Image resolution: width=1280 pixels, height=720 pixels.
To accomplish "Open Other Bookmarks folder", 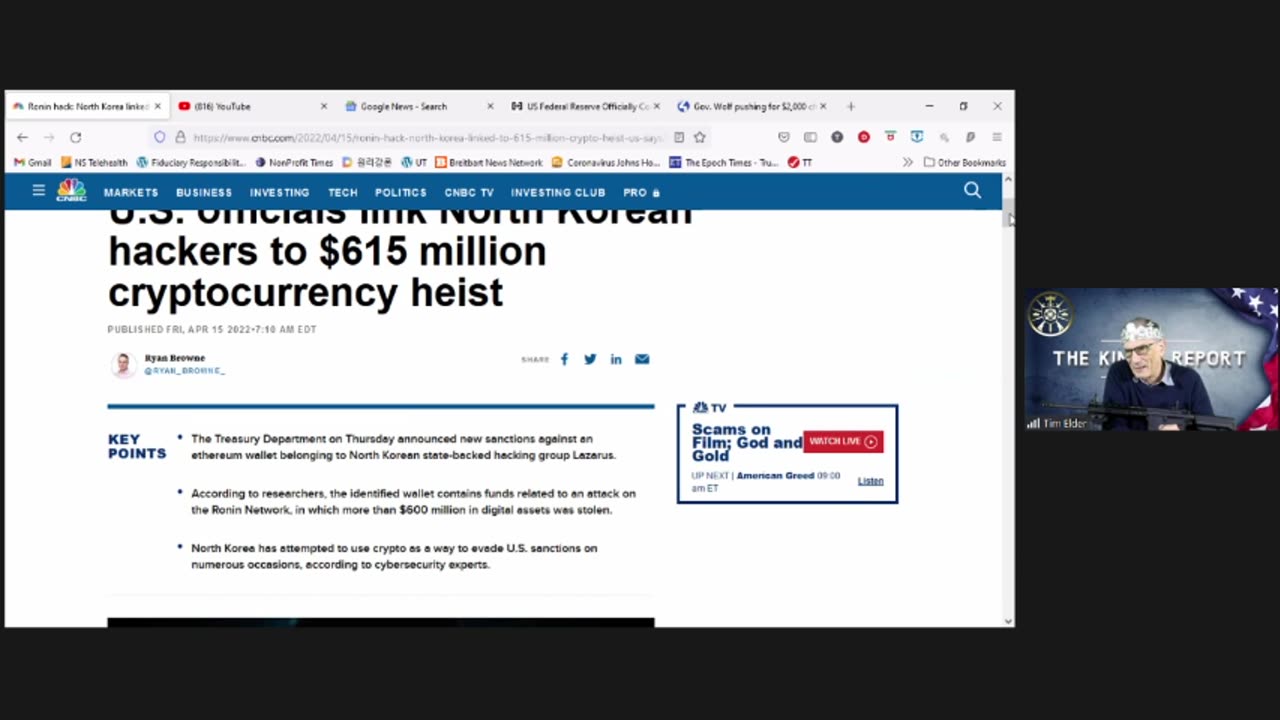I will [x=964, y=162].
